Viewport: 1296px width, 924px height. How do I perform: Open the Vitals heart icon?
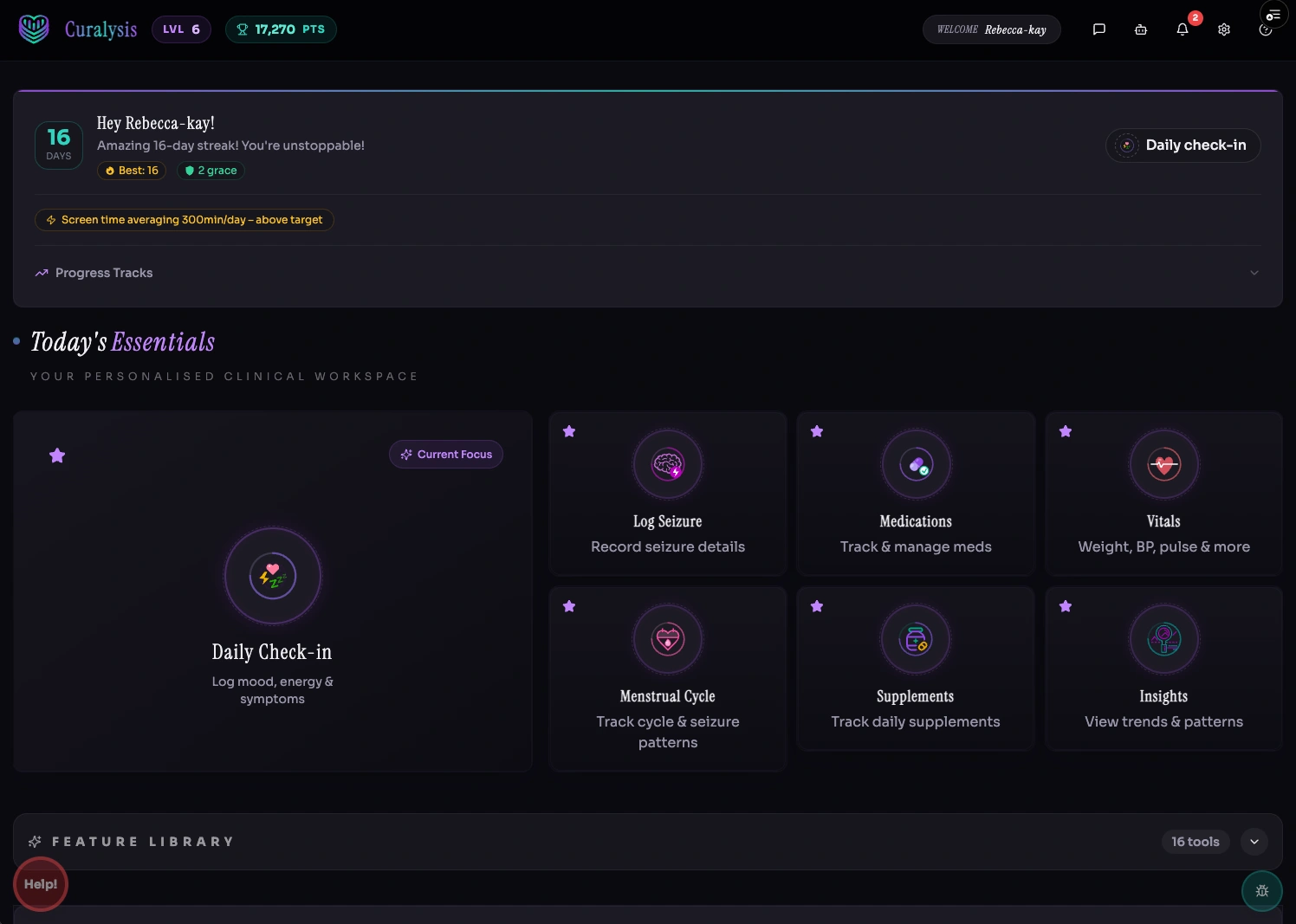(x=1163, y=464)
